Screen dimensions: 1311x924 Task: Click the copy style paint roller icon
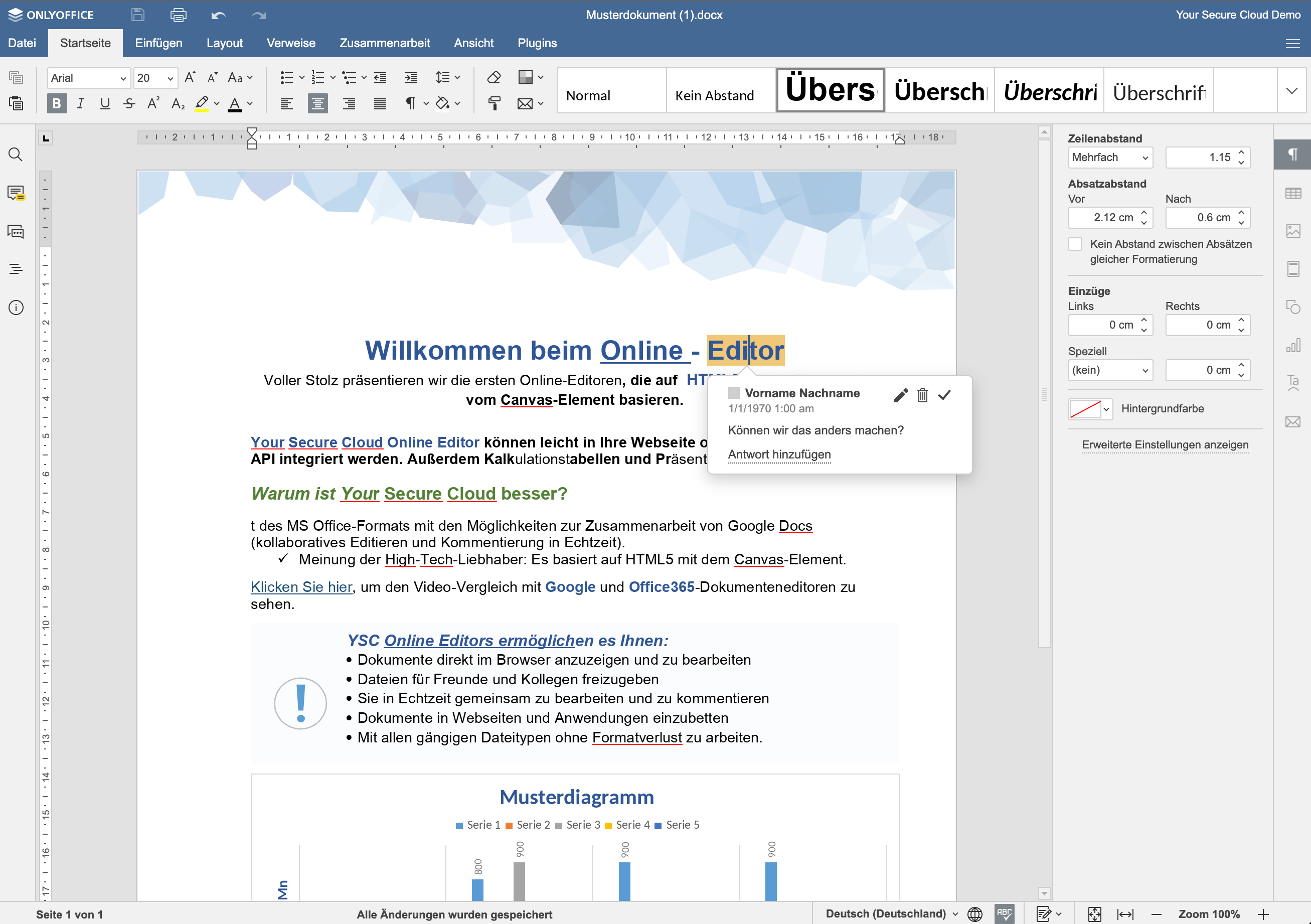(494, 103)
